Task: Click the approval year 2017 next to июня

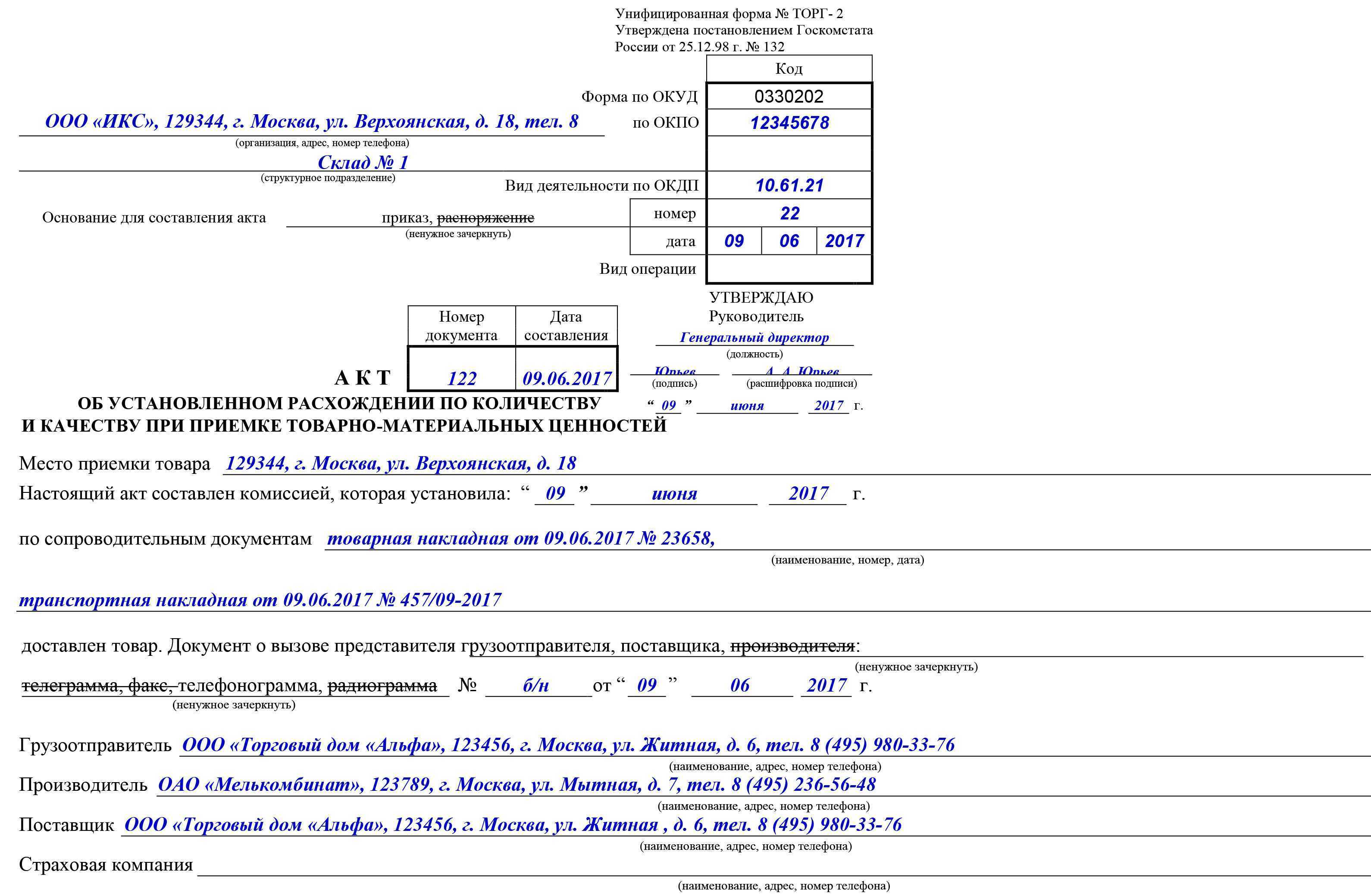Action: [x=829, y=406]
